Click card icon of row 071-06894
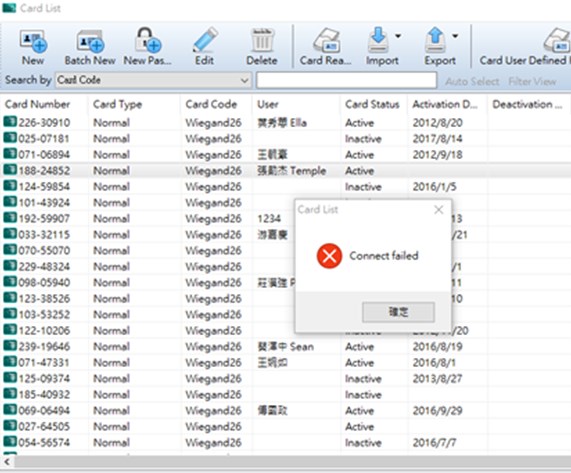Screen dimensions: 571x473 point(10,153)
